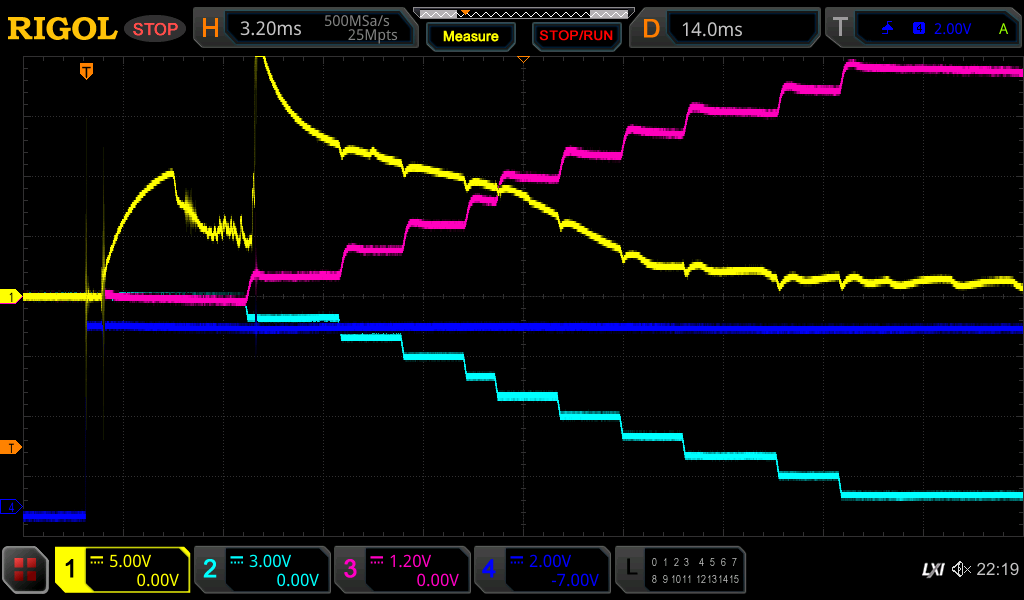This screenshot has height=600, width=1024.
Task: Open the trigger T 2.00V settings
Action: 925,29
